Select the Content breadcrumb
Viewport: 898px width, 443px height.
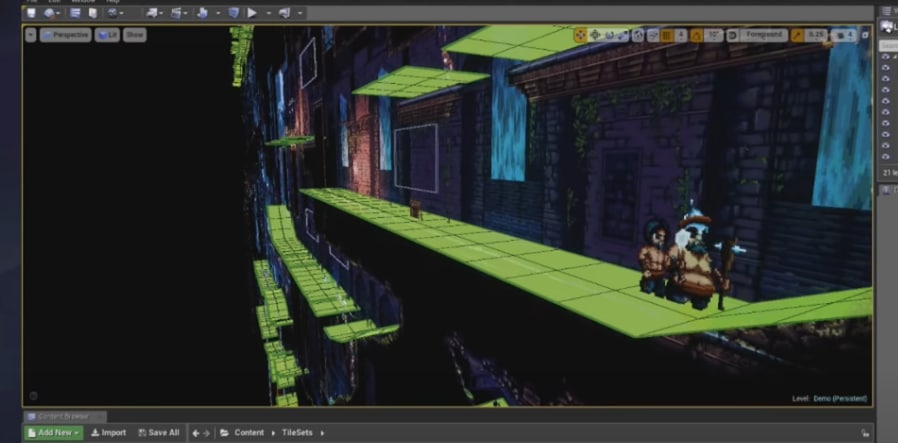click(249, 433)
